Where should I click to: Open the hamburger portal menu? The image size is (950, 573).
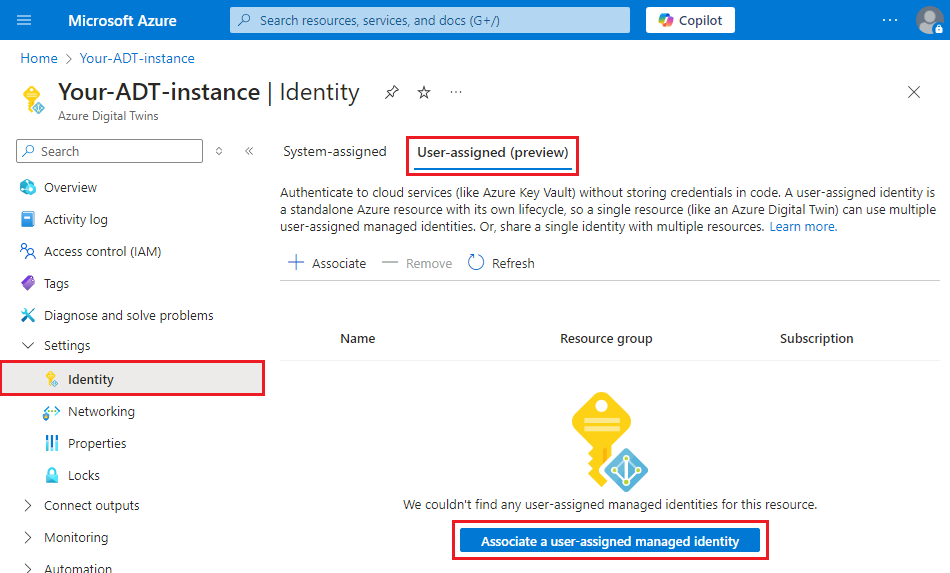pyautogui.click(x=24, y=20)
